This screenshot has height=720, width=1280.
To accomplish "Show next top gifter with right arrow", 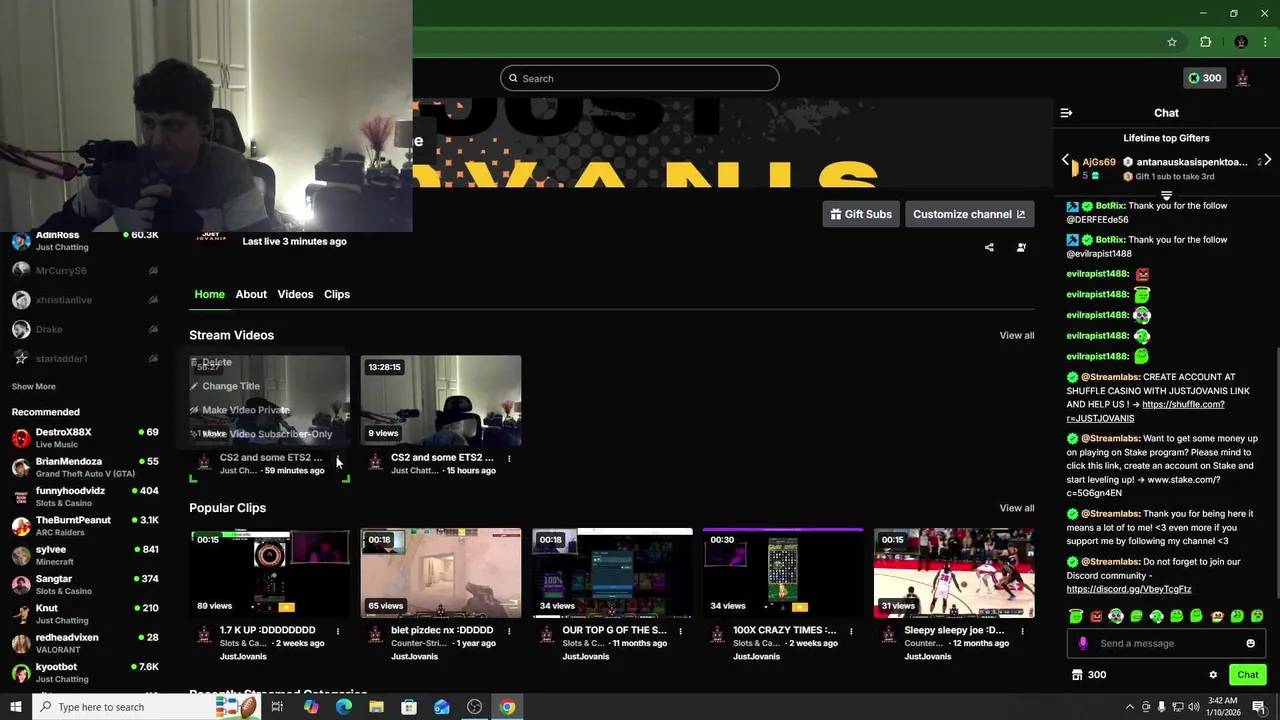I will (1267, 160).
